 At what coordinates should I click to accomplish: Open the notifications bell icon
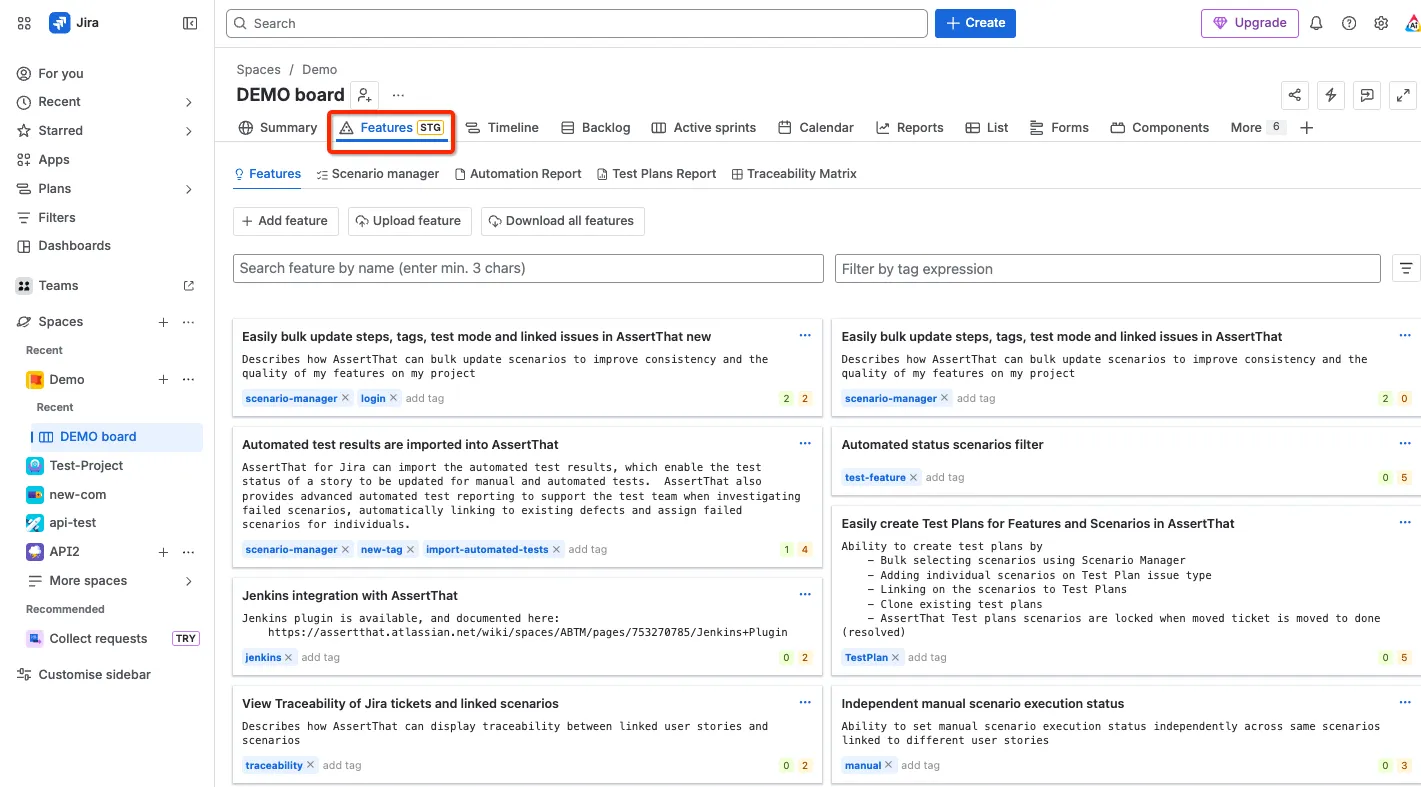[1316, 23]
